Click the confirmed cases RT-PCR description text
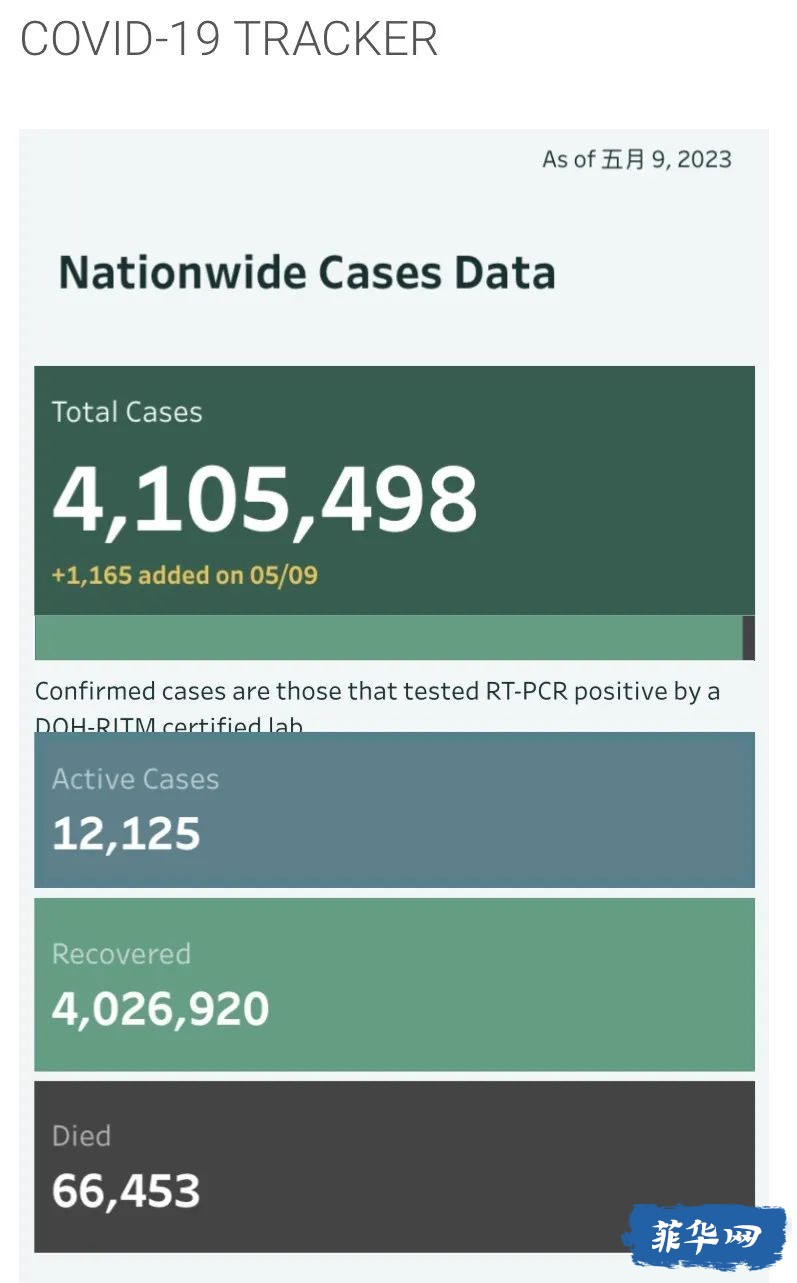Screen dimensions: 797x1283 tap(377, 692)
